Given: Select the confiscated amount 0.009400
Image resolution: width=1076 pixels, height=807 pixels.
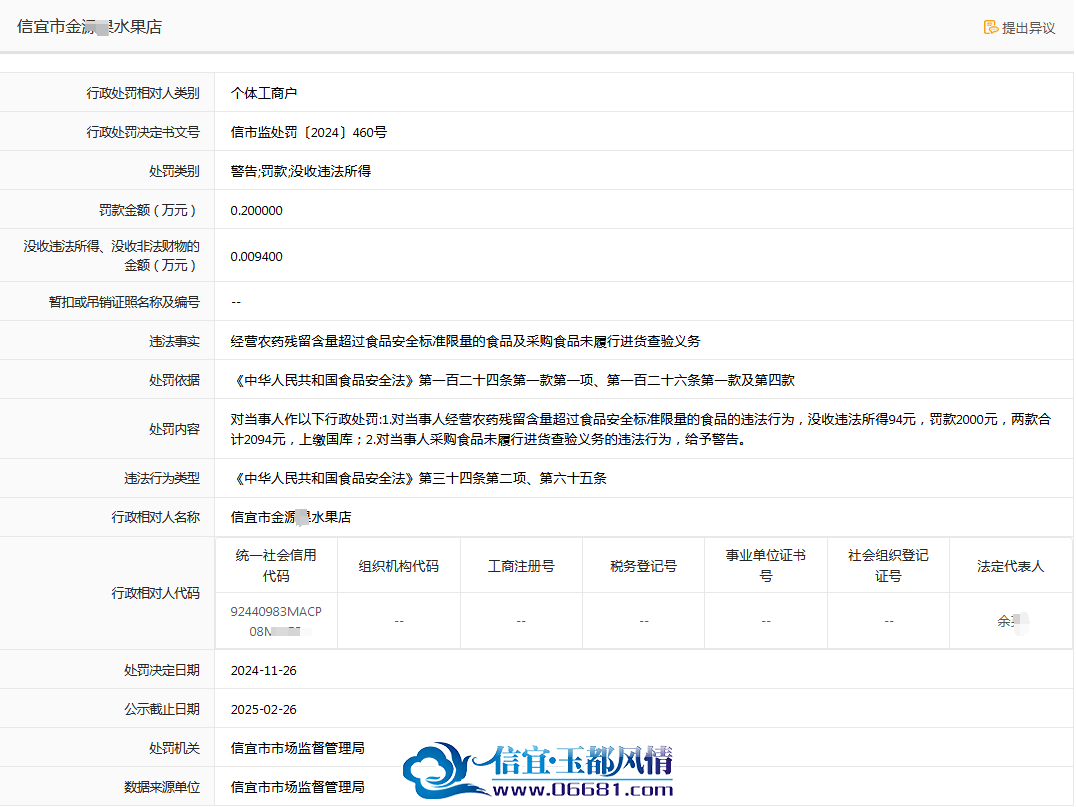Looking at the screenshot, I should tap(257, 257).
